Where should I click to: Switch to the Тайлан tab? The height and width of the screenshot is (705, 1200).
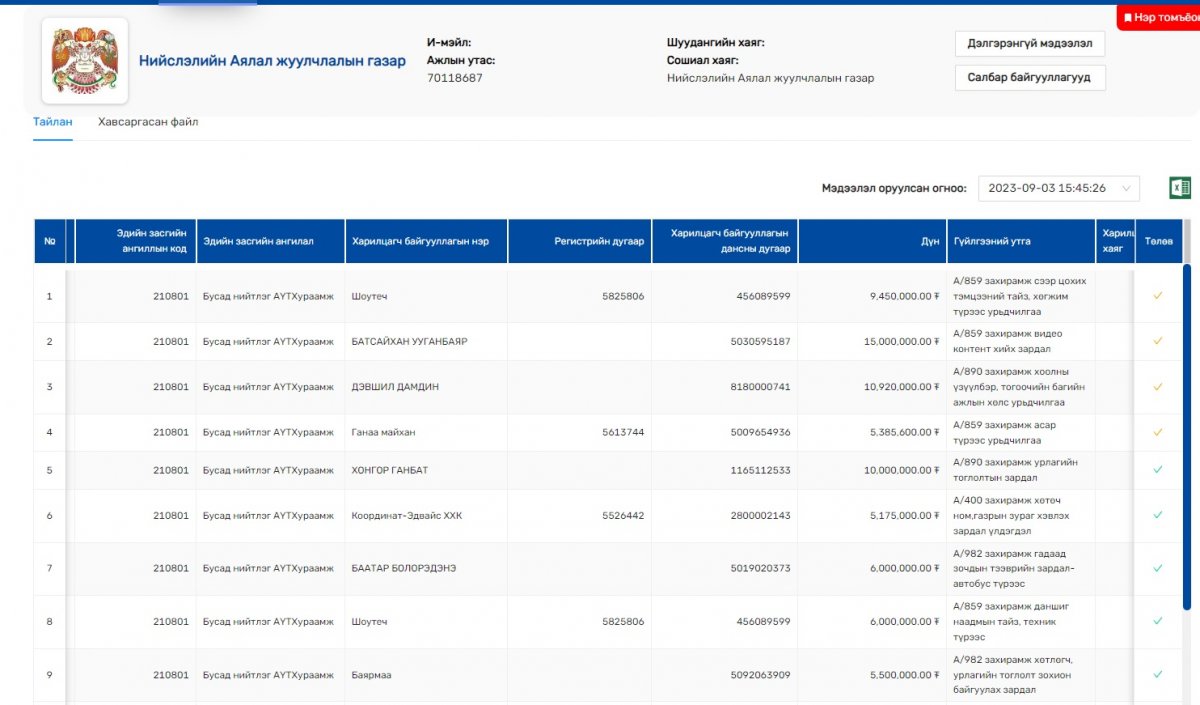(x=52, y=122)
